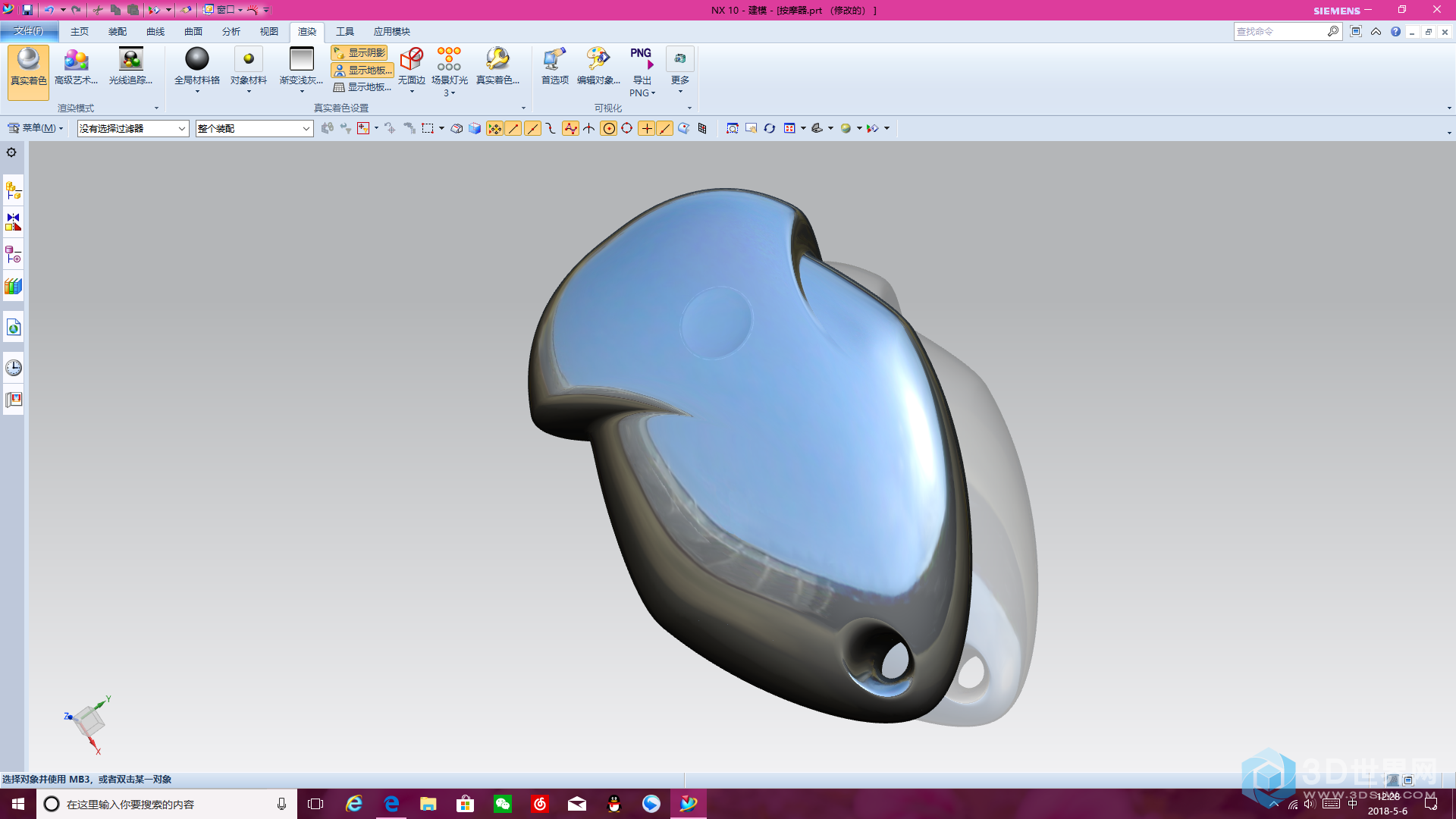Image resolution: width=1456 pixels, height=819 pixels.
Task: Open the web browser sidebar icon
Action: pos(13,328)
